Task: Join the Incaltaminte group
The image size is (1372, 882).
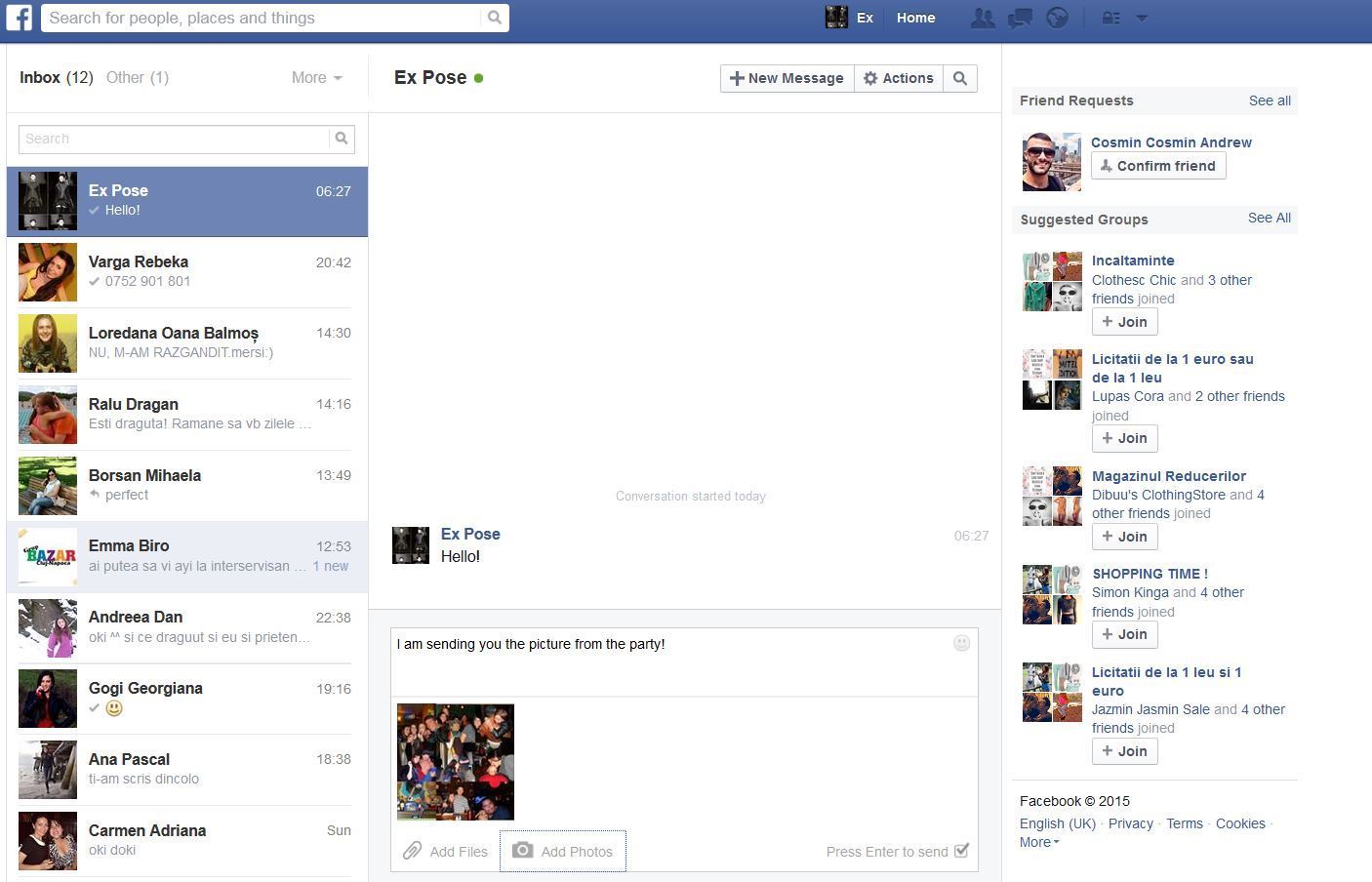Action: (1124, 322)
